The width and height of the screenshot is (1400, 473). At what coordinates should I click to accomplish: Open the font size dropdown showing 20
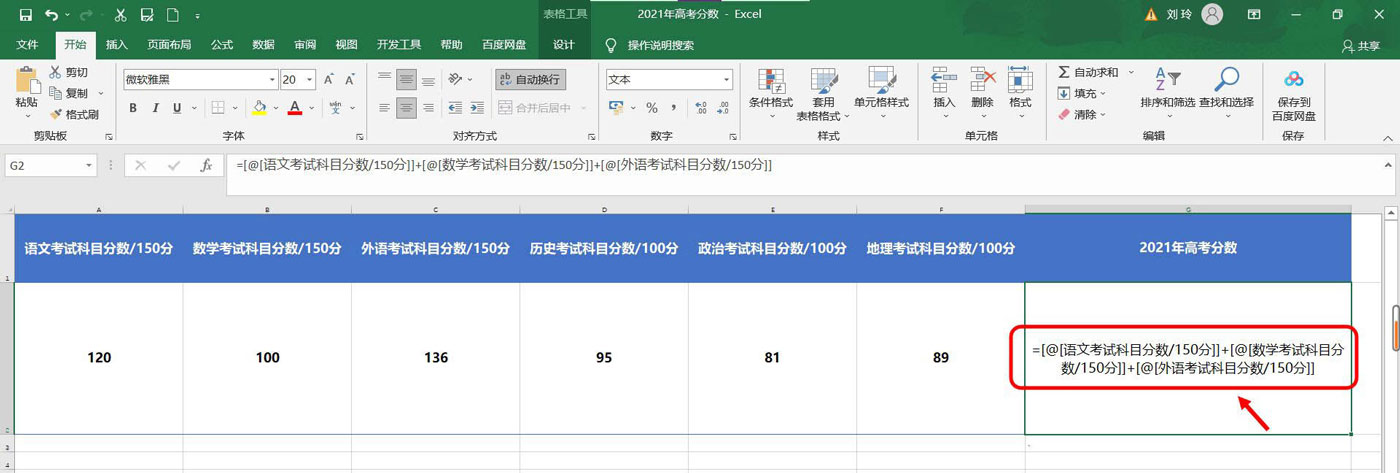click(x=311, y=79)
